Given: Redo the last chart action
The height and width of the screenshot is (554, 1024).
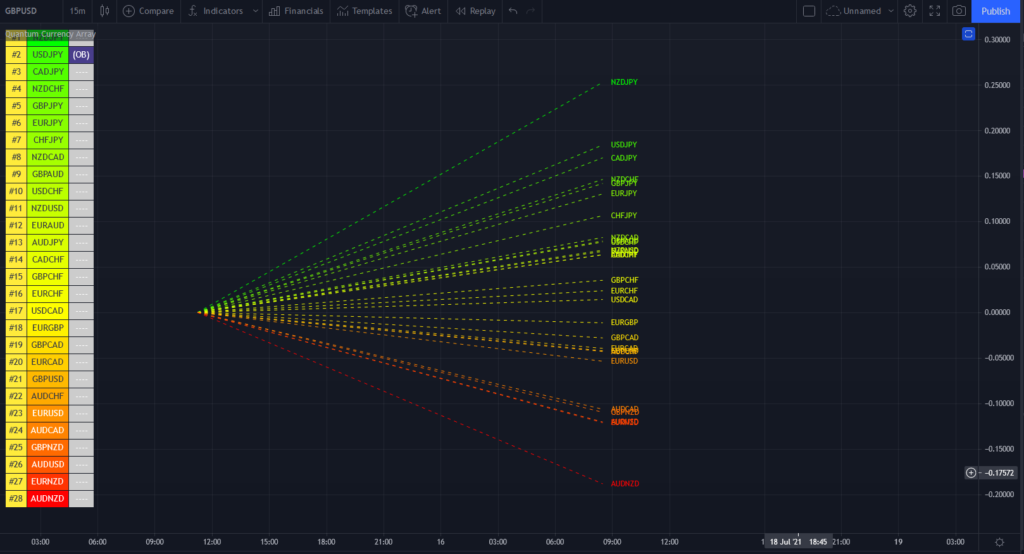Looking at the screenshot, I should (531, 11).
